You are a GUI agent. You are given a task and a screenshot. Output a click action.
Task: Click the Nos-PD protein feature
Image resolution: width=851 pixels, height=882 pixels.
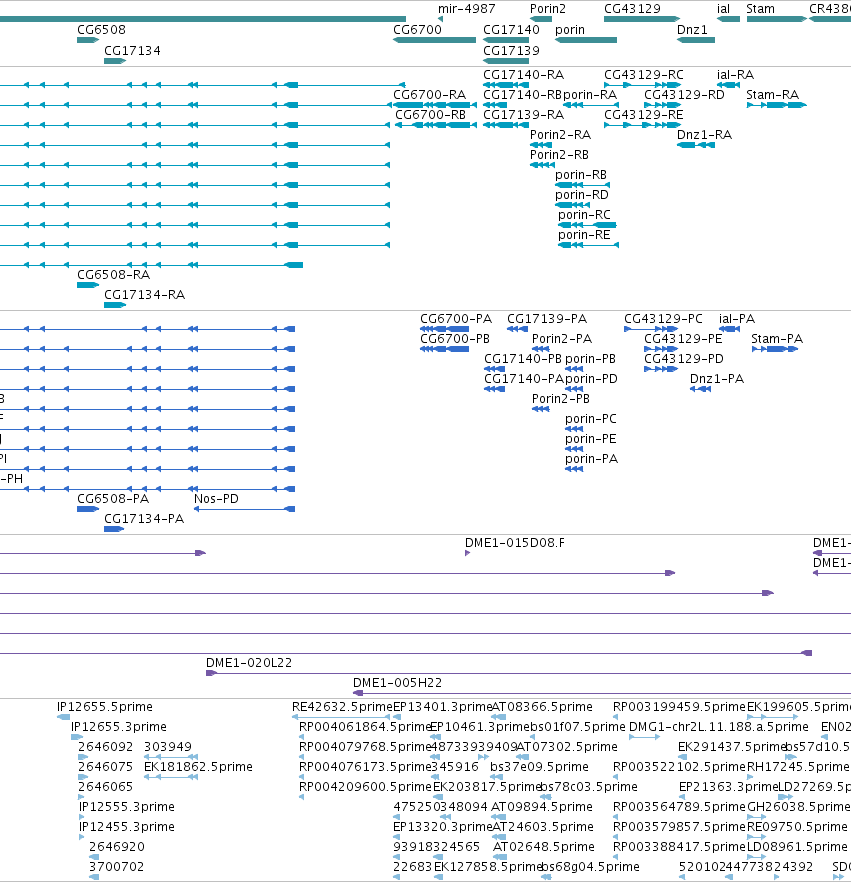[x=245, y=509]
